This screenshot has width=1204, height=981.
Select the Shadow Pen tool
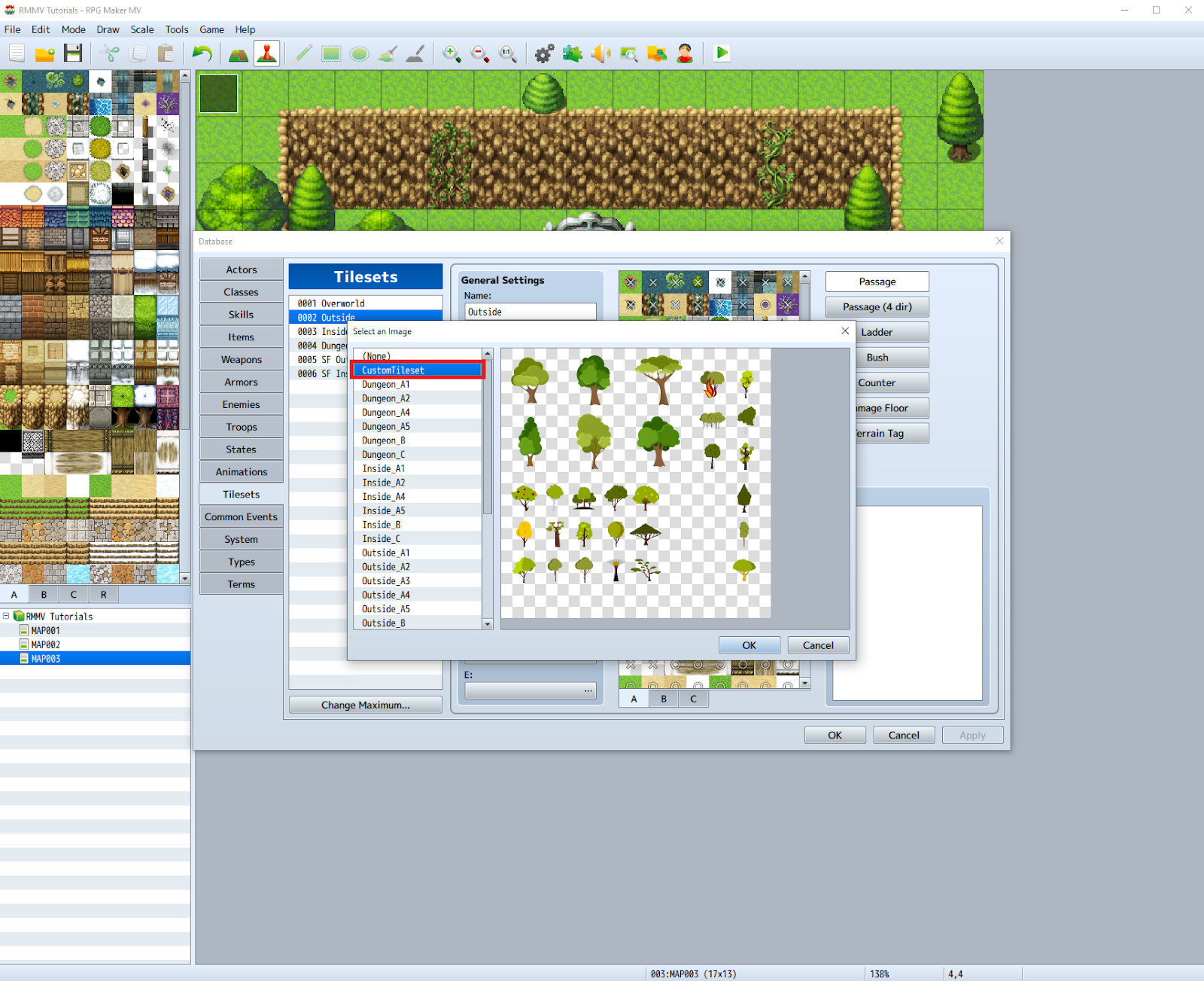click(415, 53)
